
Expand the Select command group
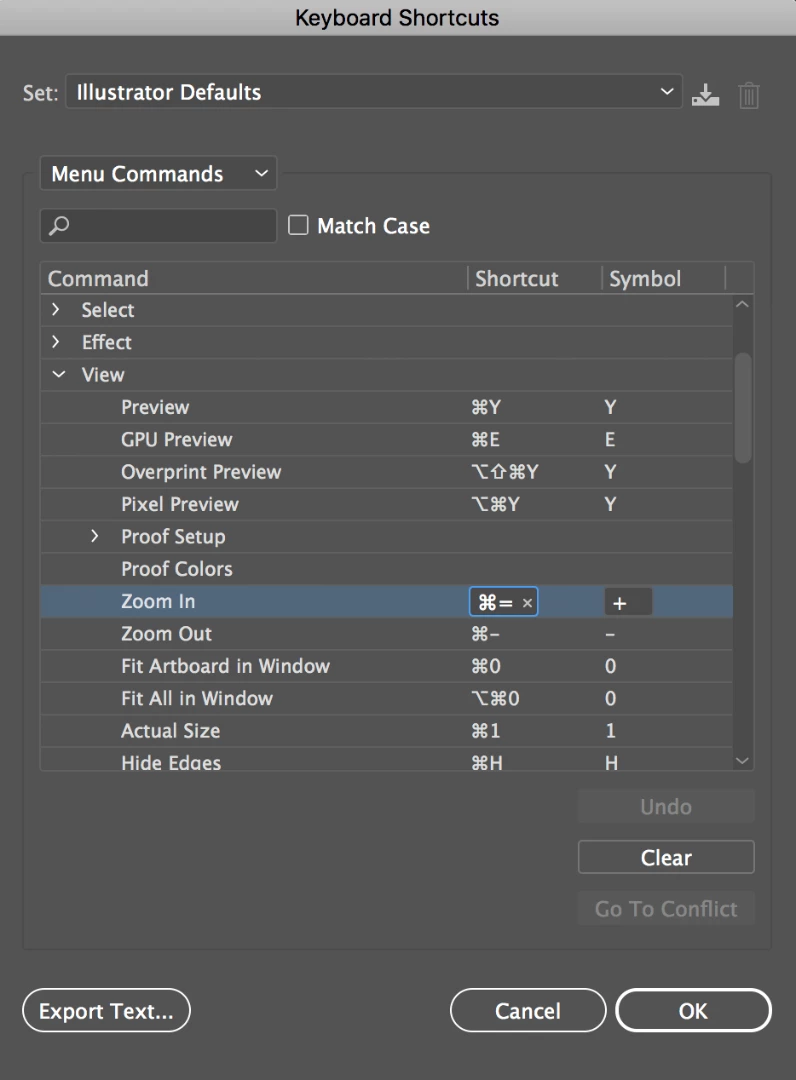(56, 310)
